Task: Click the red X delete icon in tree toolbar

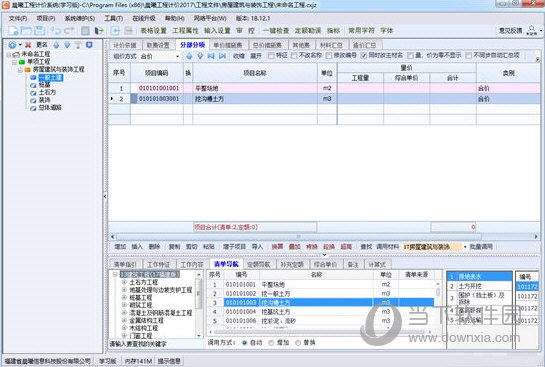Action: (28, 45)
